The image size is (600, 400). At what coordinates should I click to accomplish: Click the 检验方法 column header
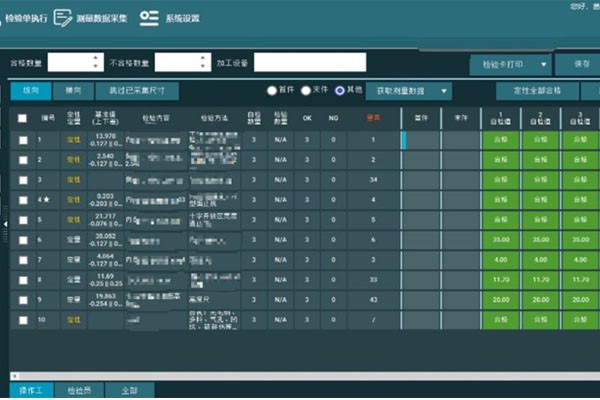214,118
